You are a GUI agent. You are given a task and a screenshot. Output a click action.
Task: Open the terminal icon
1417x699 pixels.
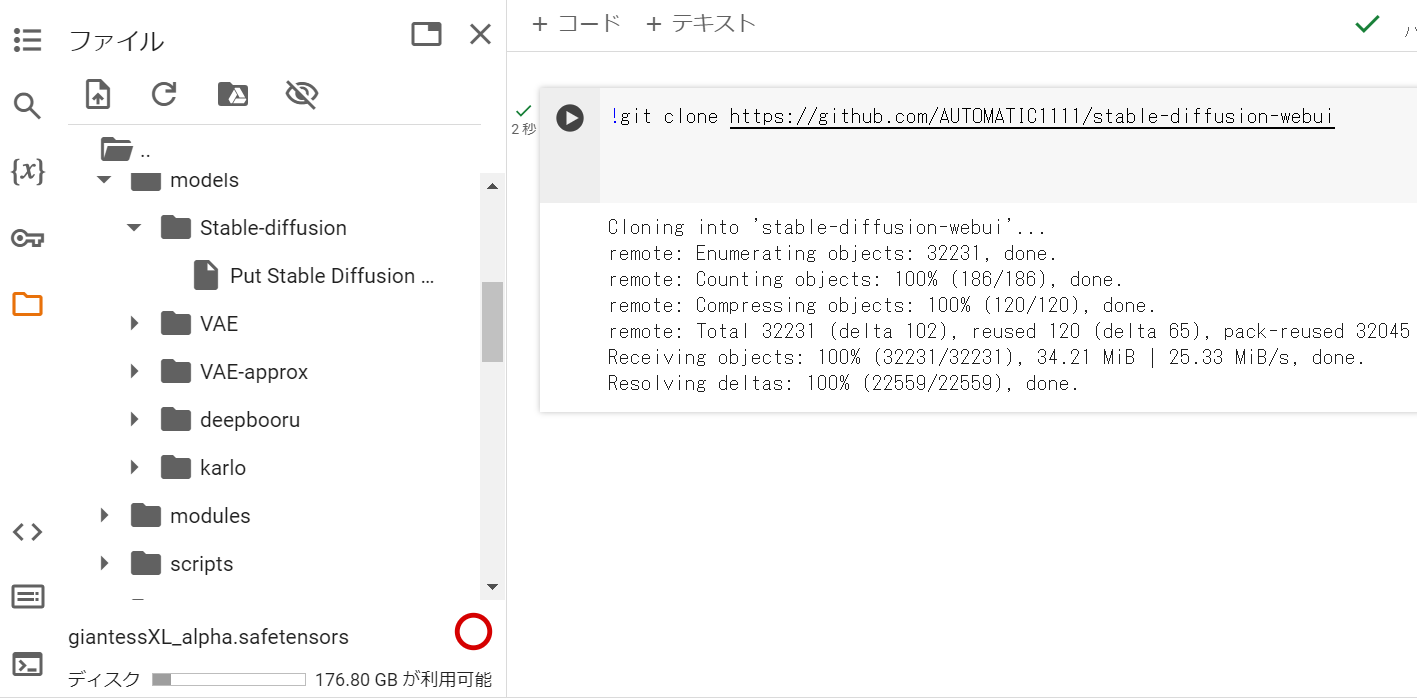click(27, 664)
